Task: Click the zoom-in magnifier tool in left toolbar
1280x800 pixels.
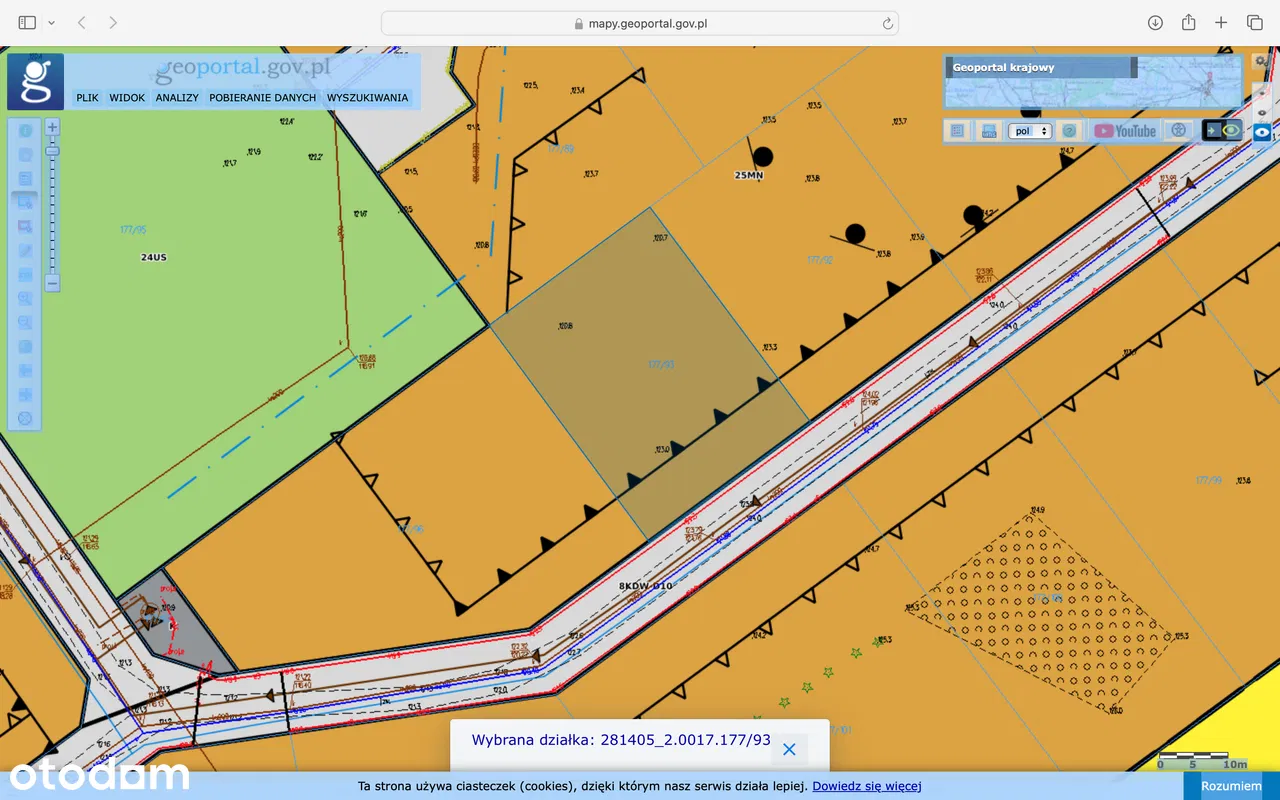Action: [25, 298]
